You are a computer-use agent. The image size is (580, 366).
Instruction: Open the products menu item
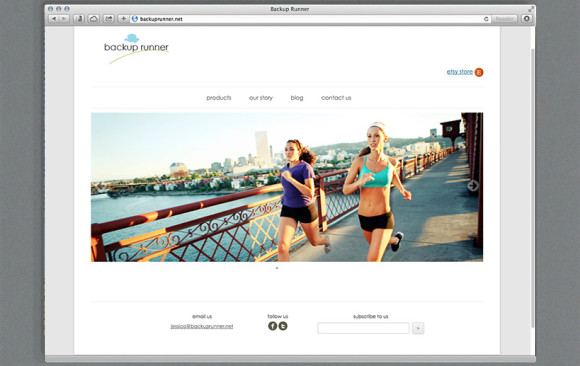219,98
